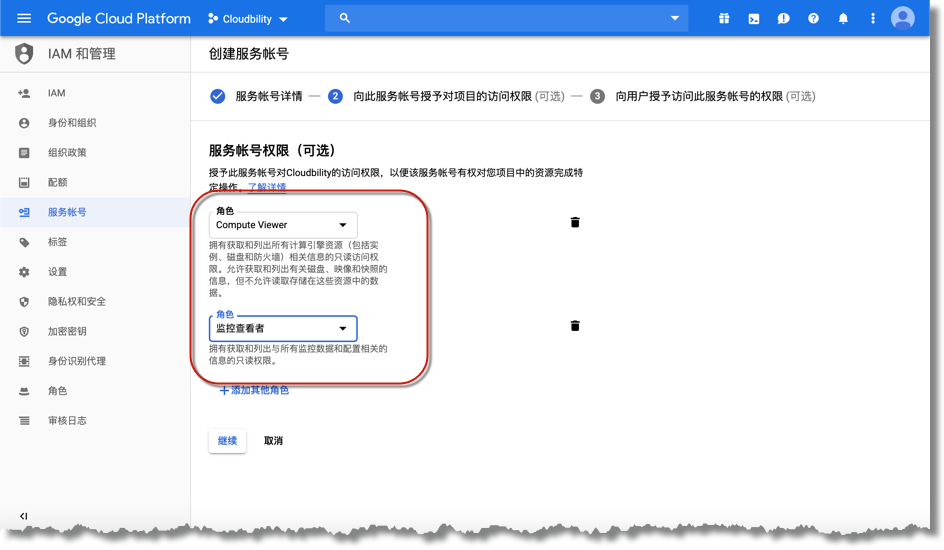Screen dimensions: 944x550
Task: Open 审核日志 in the sidebar
Action: click(95, 421)
